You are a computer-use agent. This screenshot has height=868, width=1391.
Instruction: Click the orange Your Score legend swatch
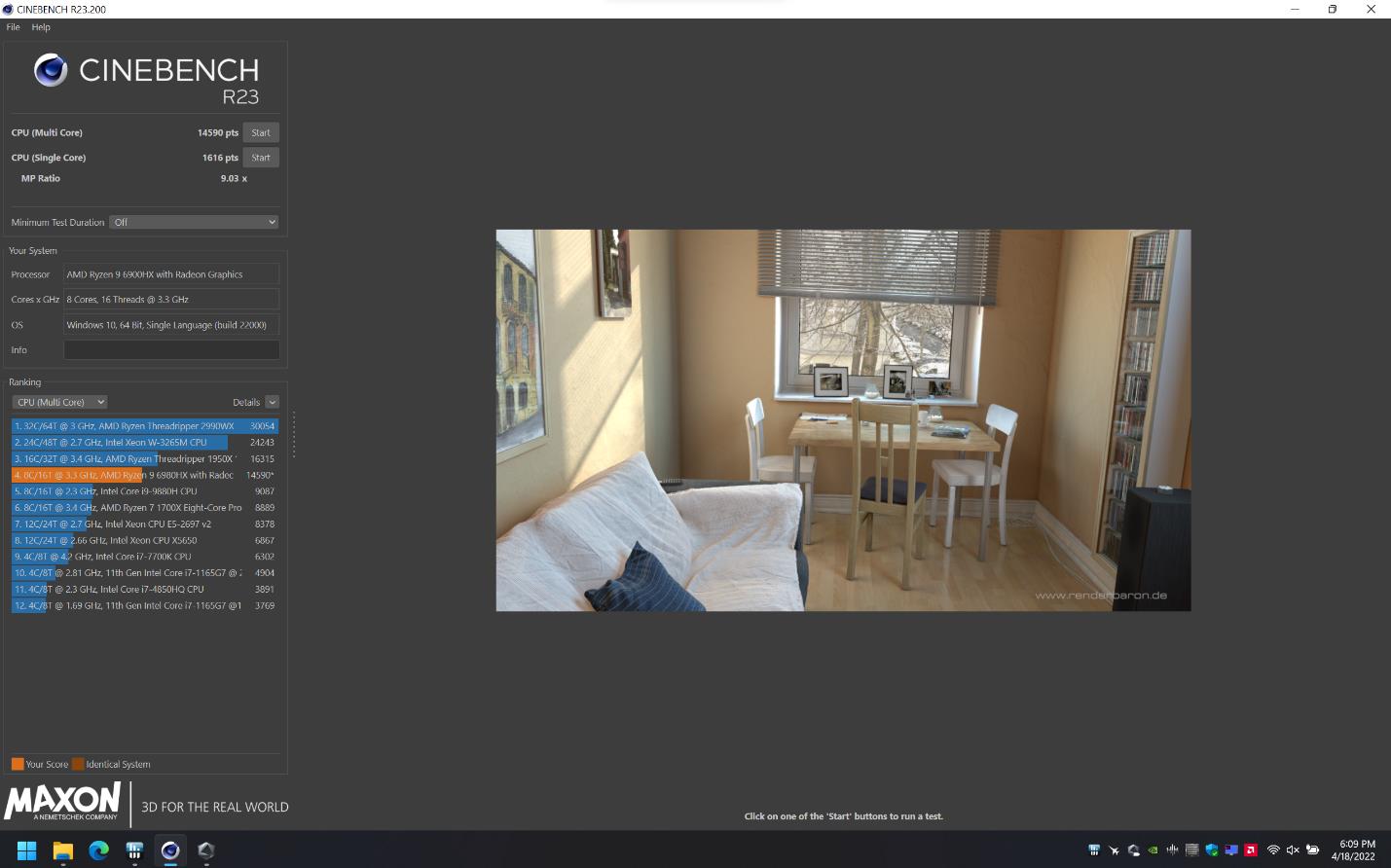click(x=18, y=764)
